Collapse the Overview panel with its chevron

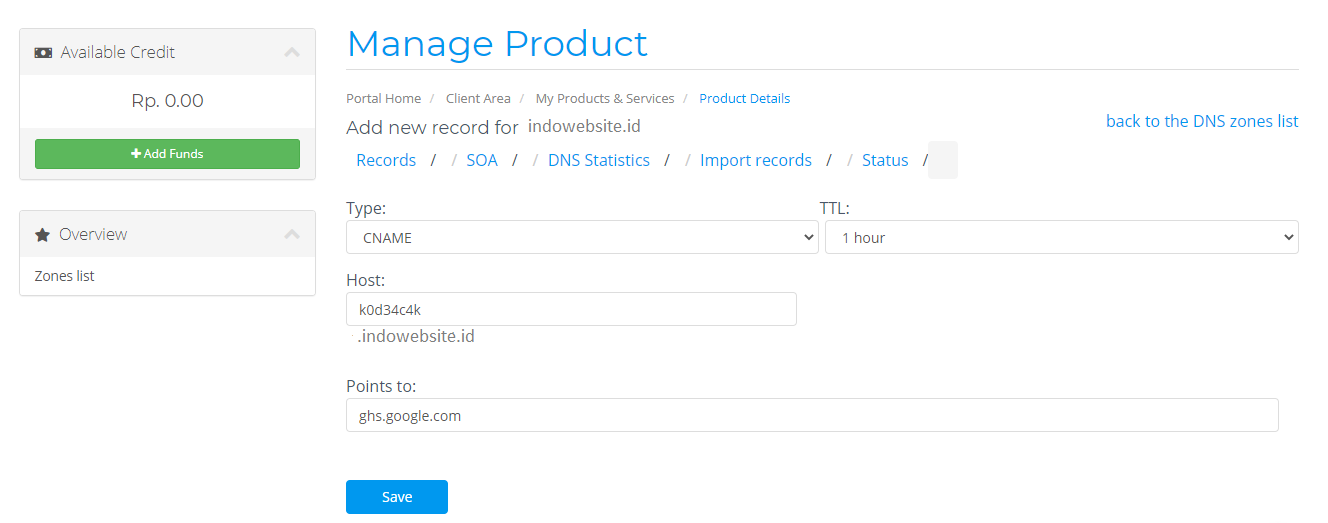(292, 234)
